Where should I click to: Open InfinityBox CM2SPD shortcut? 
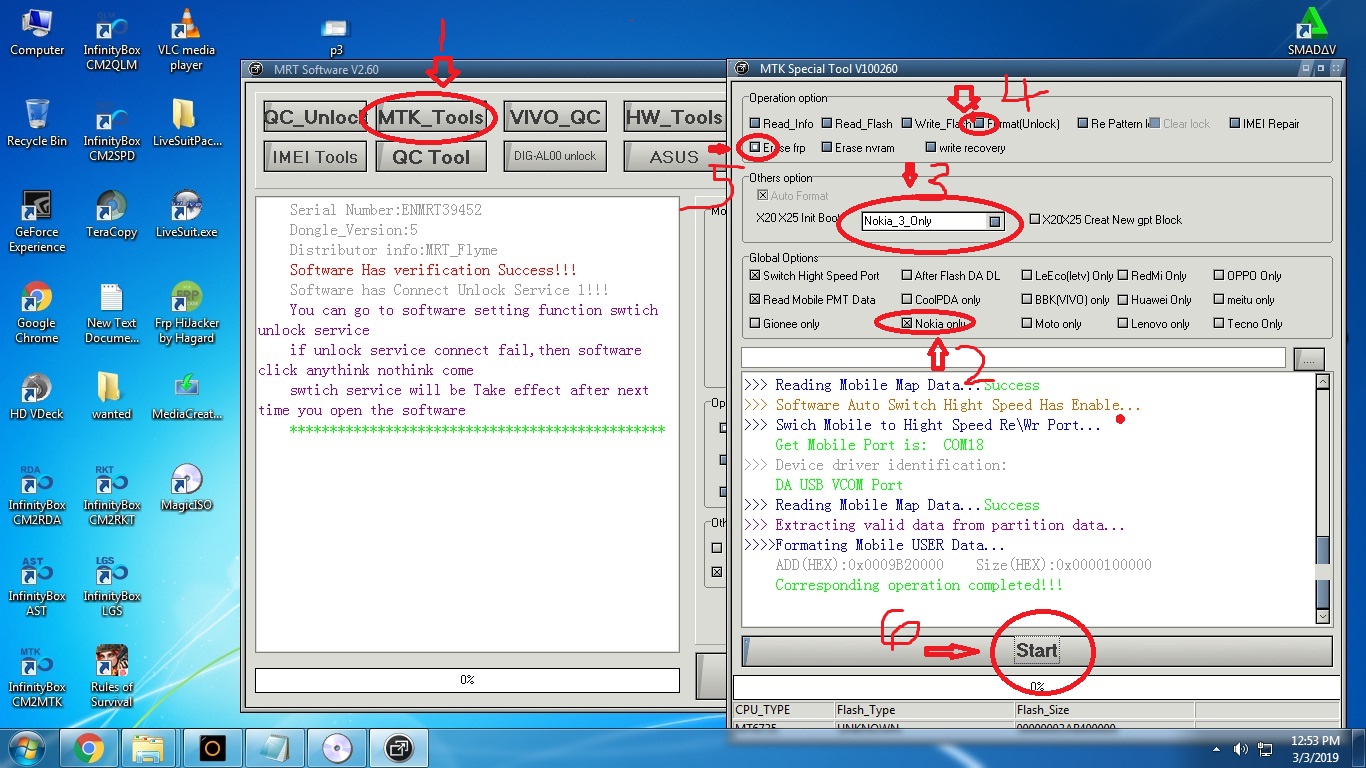[112, 131]
